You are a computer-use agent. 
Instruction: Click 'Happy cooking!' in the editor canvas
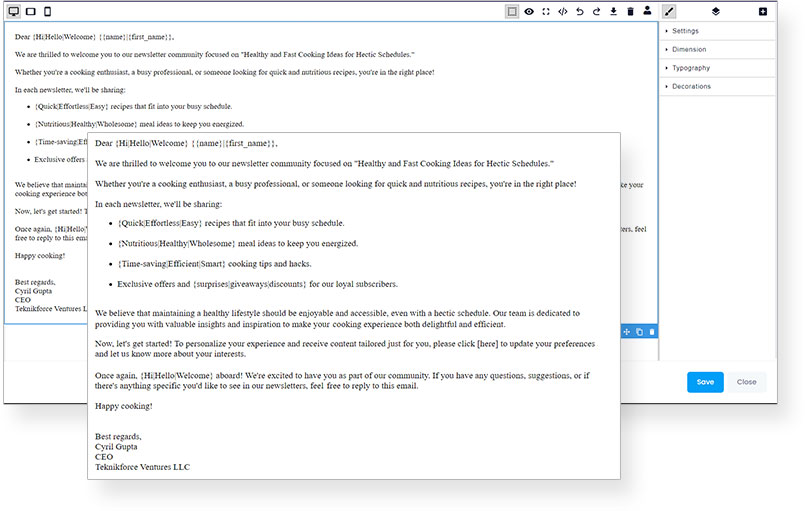pyautogui.click(x=40, y=256)
